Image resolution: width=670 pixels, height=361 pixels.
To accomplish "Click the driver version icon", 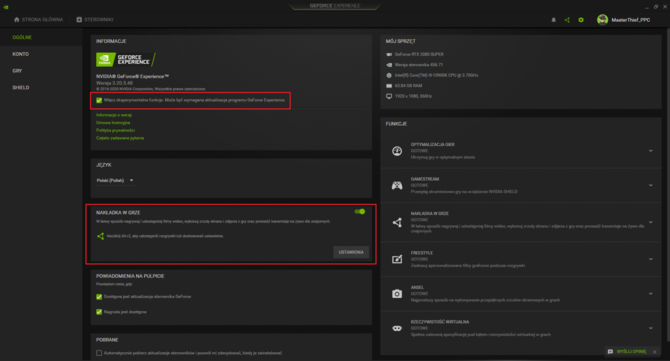I will tap(389, 65).
